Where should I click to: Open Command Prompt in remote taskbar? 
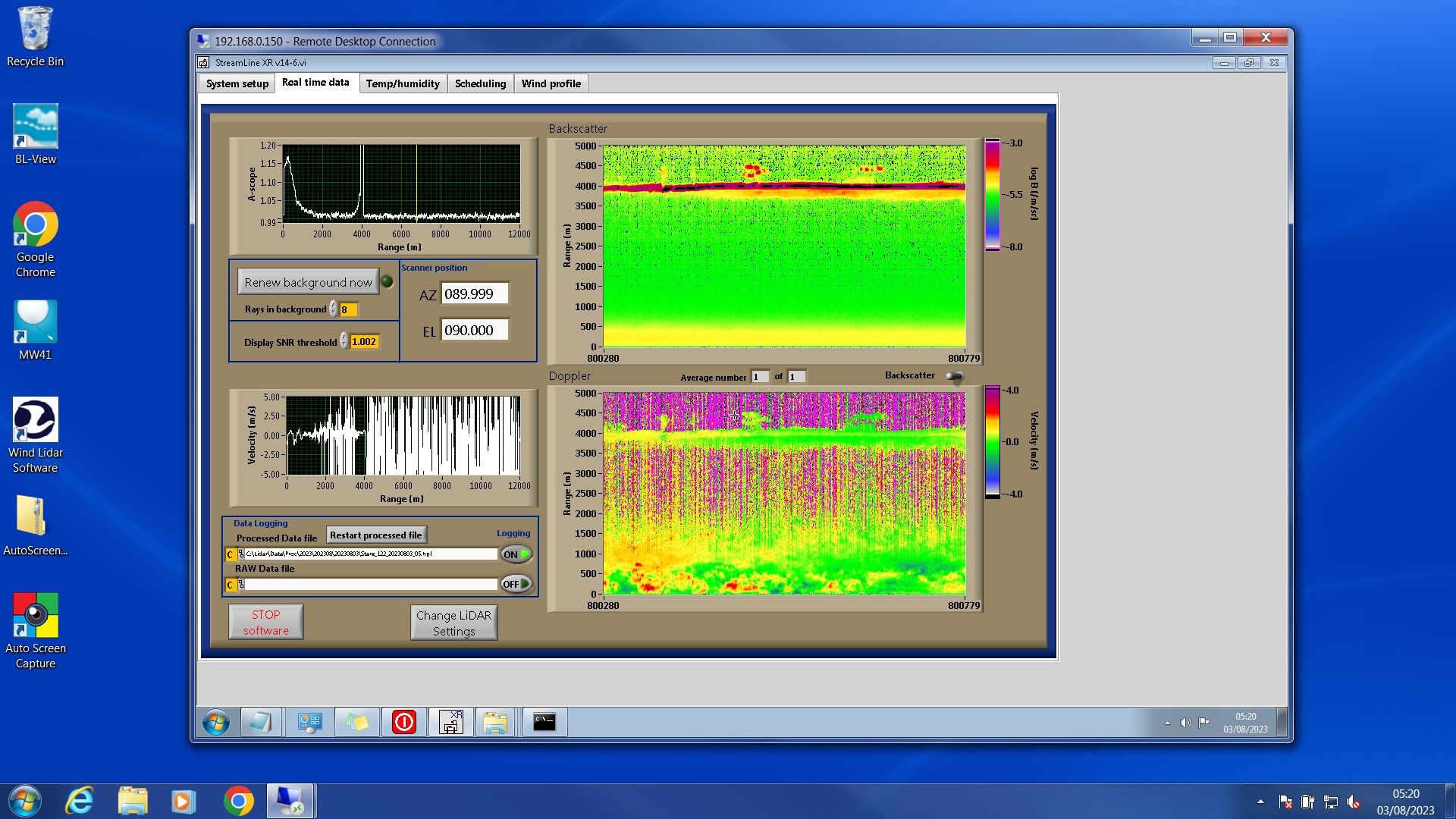click(544, 722)
